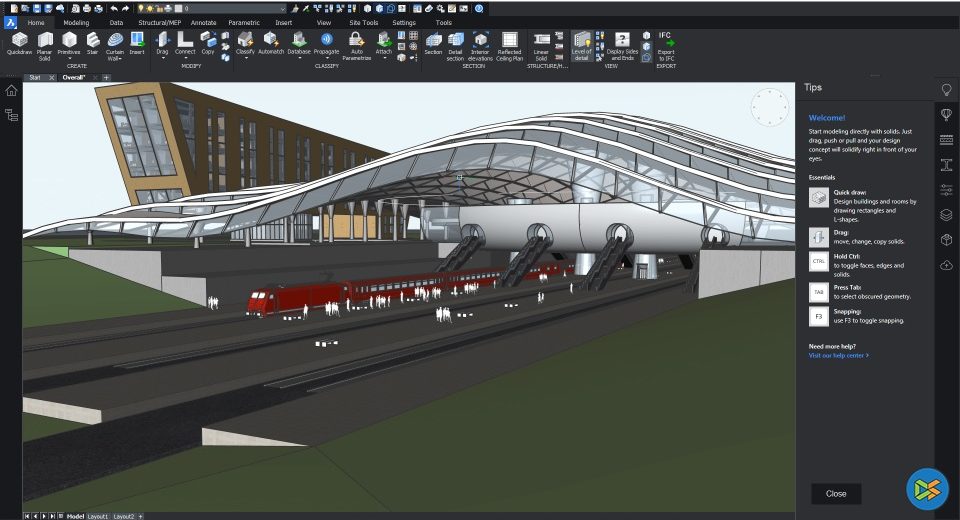Expand the Primitives dropdown
The width and height of the screenshot is (960, 520).
click(x=69, y=56)
